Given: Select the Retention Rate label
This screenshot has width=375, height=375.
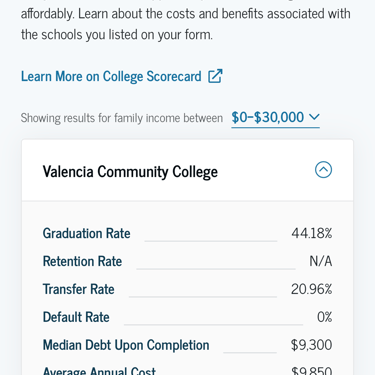Looking at the screenshot, I should coord(82,261).
